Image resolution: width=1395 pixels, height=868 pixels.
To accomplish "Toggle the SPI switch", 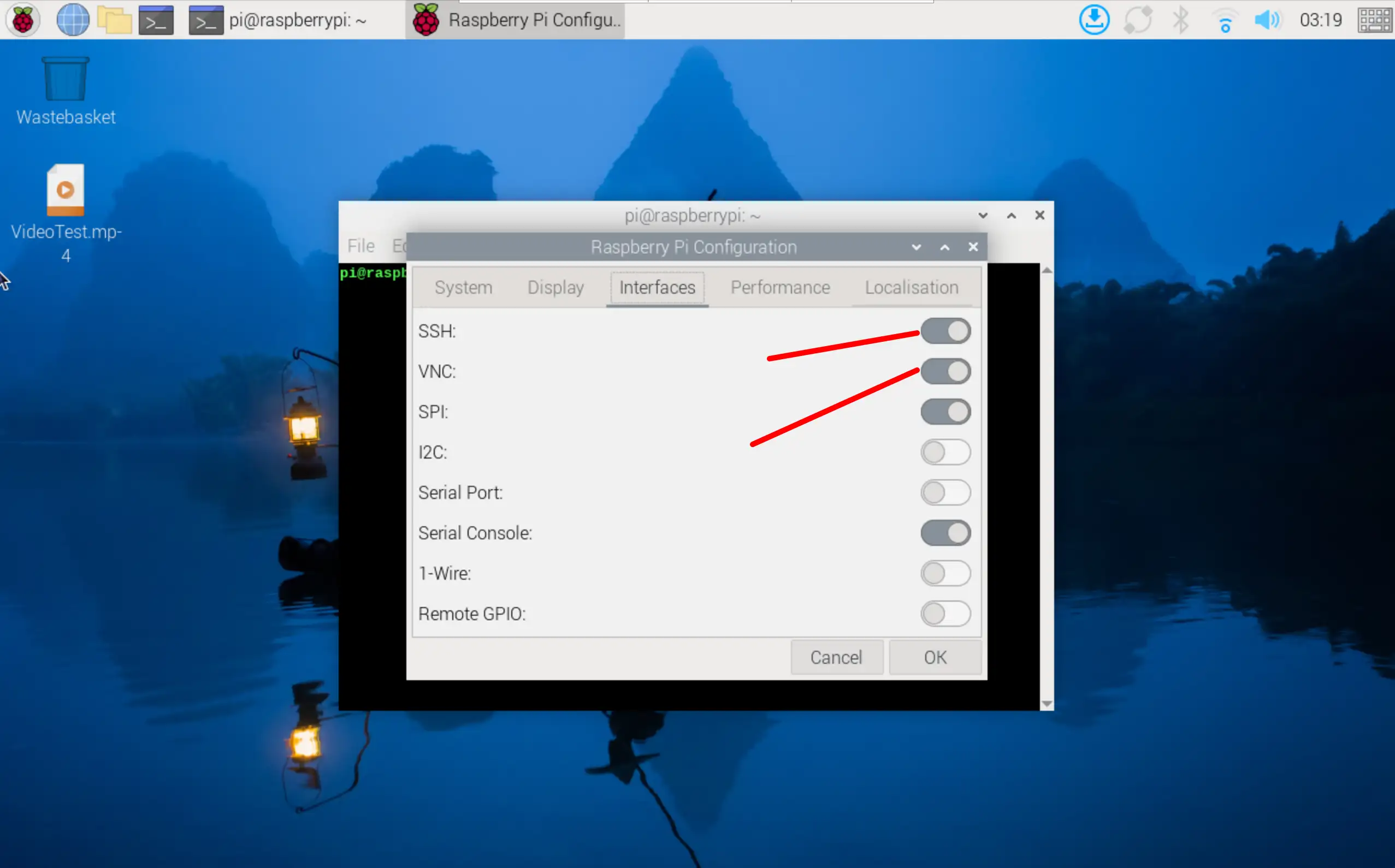I will click(x=945, y=412).
